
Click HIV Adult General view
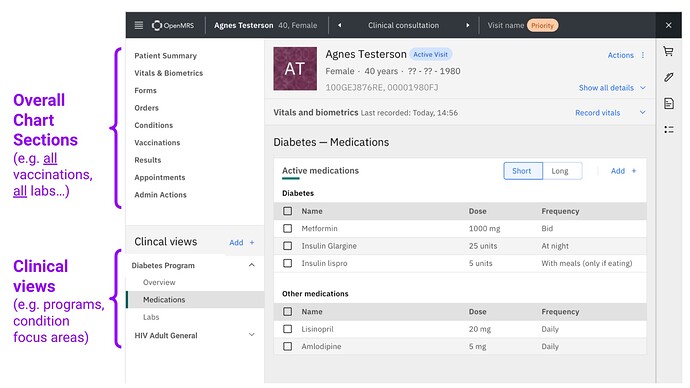166,335
